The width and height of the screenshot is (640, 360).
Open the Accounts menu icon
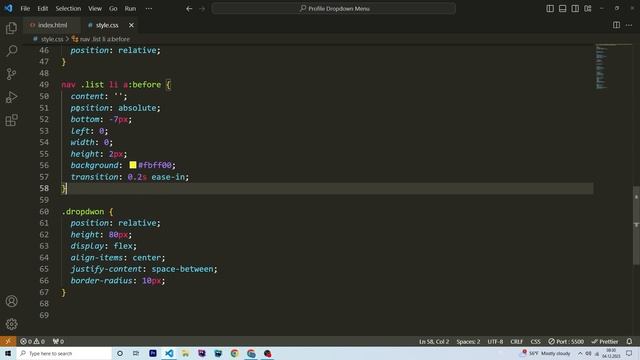click(11, 301)
